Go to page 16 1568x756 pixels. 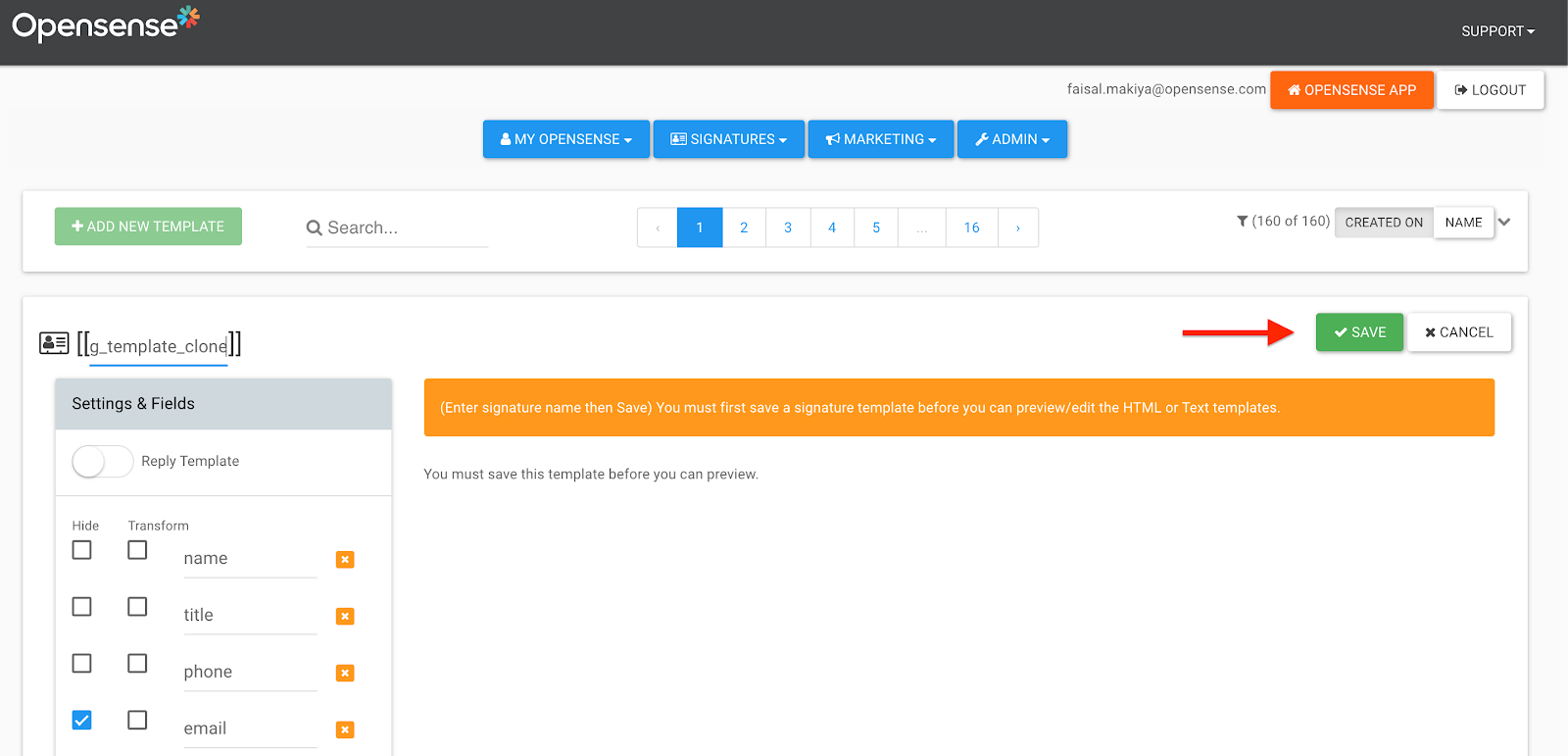972,227
